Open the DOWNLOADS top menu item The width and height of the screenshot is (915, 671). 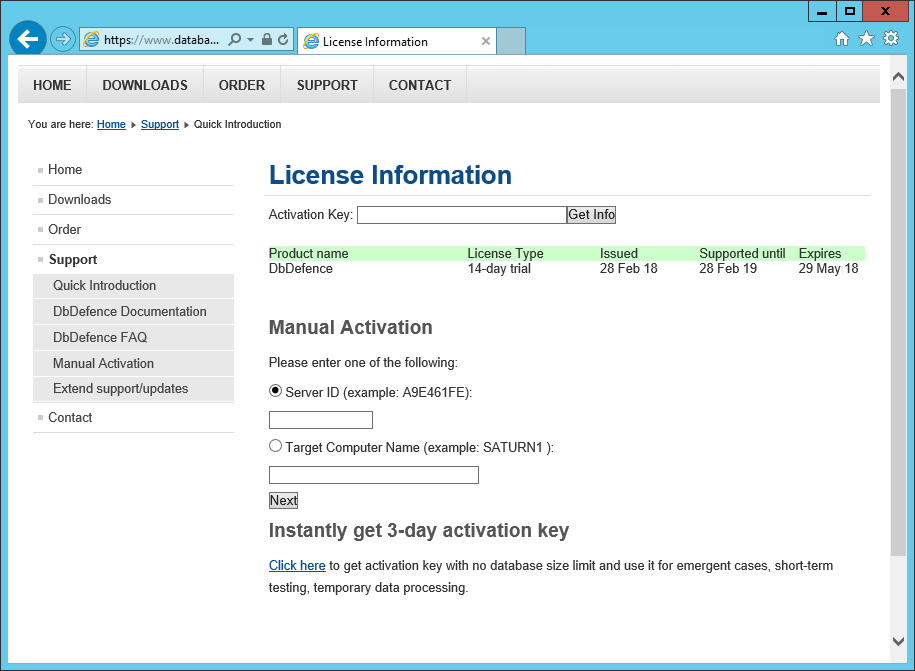[x=145, y=85]
